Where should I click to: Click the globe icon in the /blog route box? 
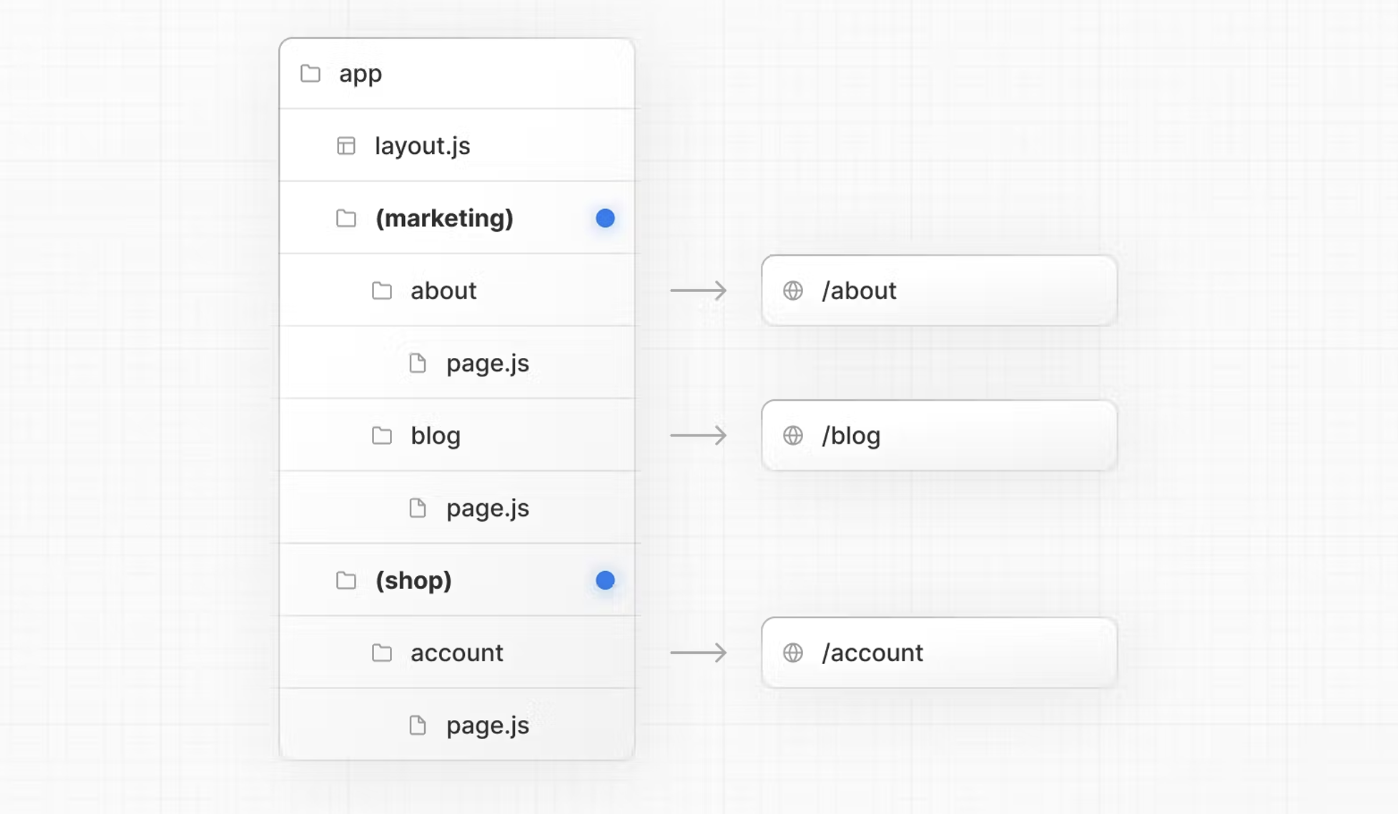pyautogui.click(x=793, y=436)
